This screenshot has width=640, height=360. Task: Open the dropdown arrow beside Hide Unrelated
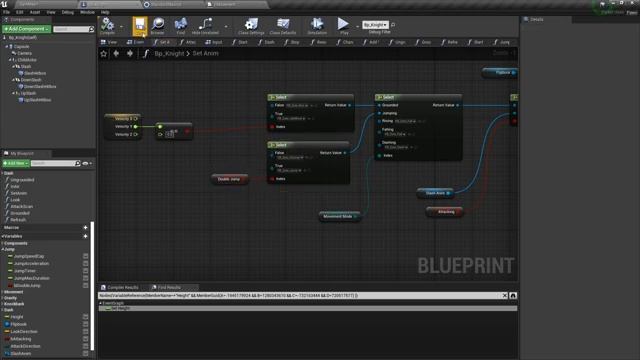(226, 27)
